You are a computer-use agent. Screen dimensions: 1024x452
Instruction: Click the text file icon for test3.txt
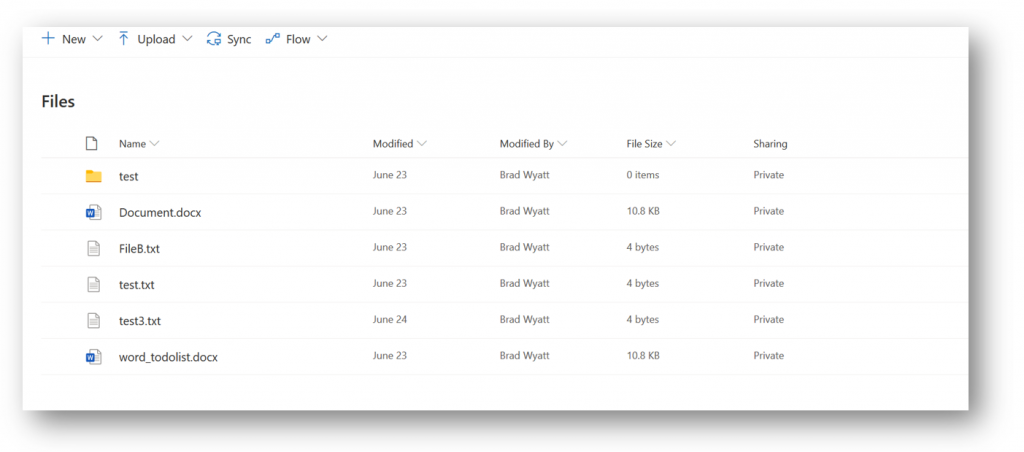[93, 321]
